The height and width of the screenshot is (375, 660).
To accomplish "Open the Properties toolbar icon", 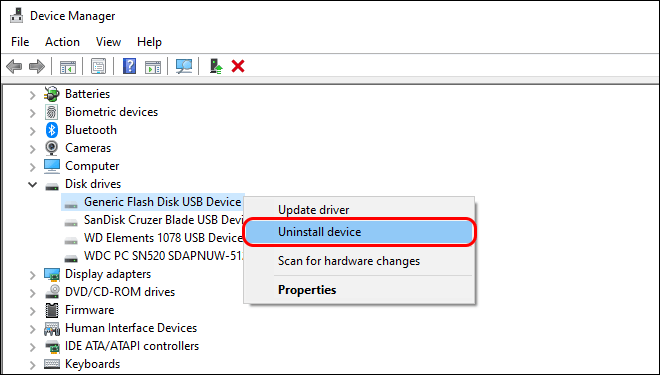I will pos(98,66).
